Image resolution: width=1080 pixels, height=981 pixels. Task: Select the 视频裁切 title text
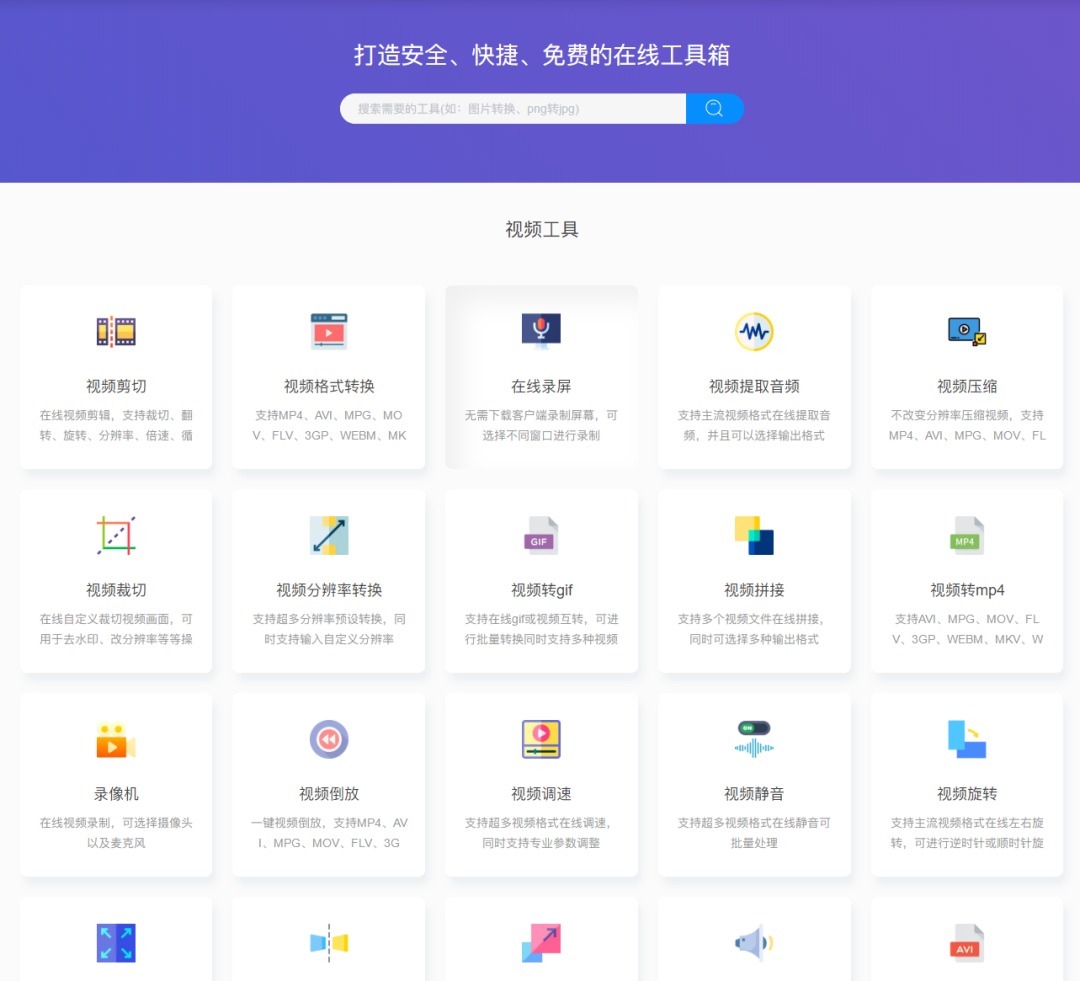tap(116, 590)
